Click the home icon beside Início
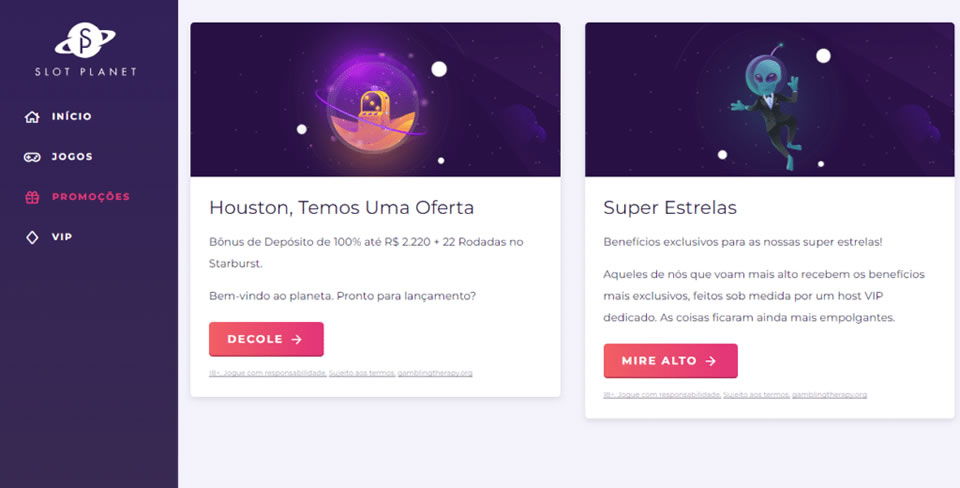 click(32, 116)
